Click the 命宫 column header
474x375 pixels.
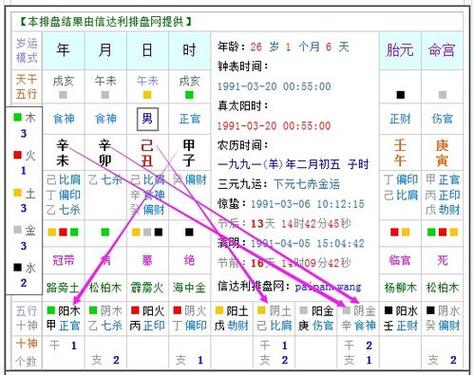pos(442,50)
